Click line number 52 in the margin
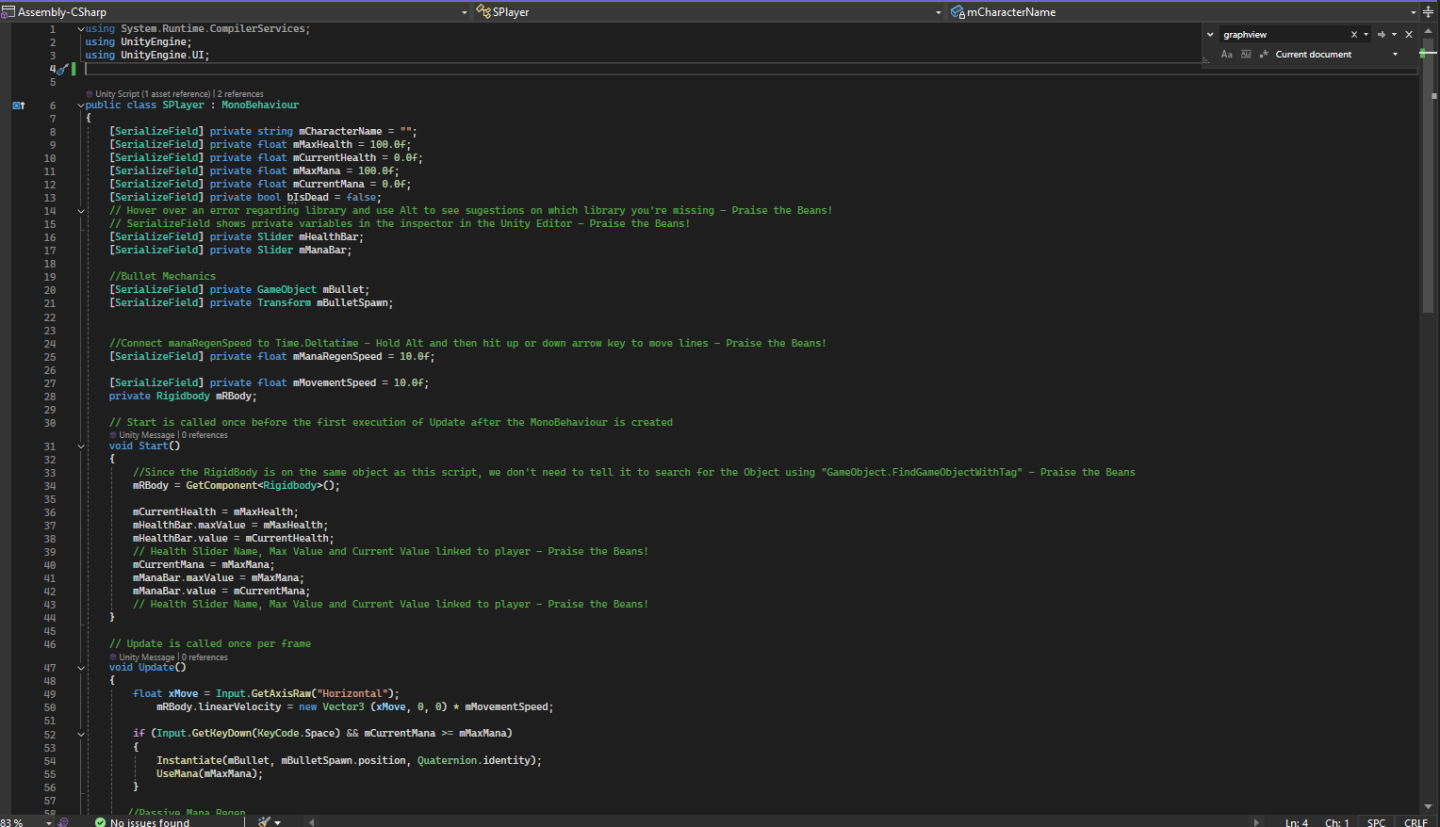This screenshot has height=827, width=1440. click(x=50, y=733)
